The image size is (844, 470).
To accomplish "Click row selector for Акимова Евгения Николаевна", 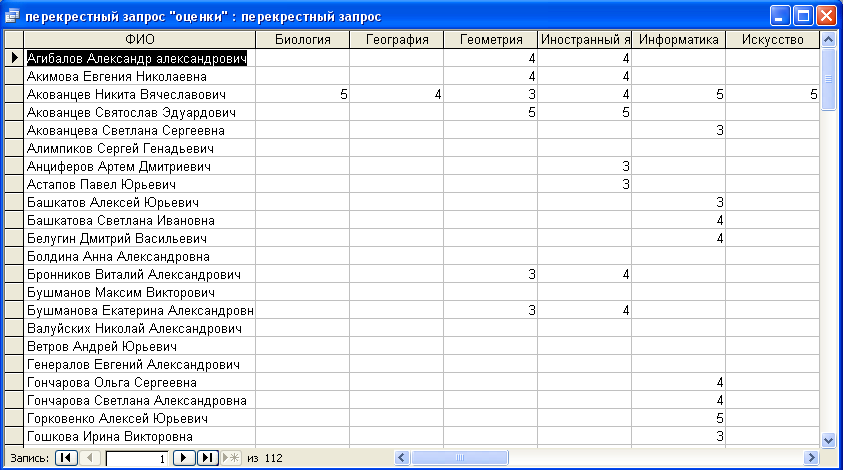I will 14,76.
